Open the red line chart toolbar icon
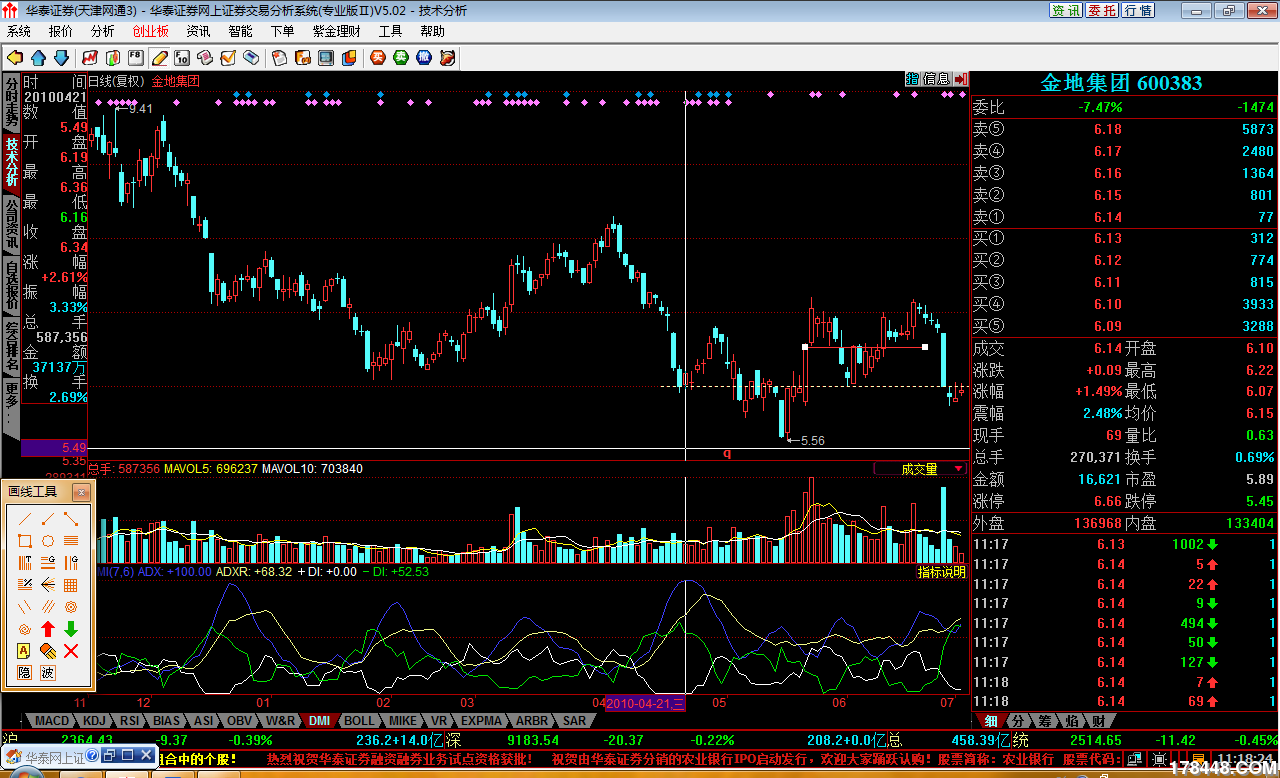1280x778 pixels. [x=90, y=57]
